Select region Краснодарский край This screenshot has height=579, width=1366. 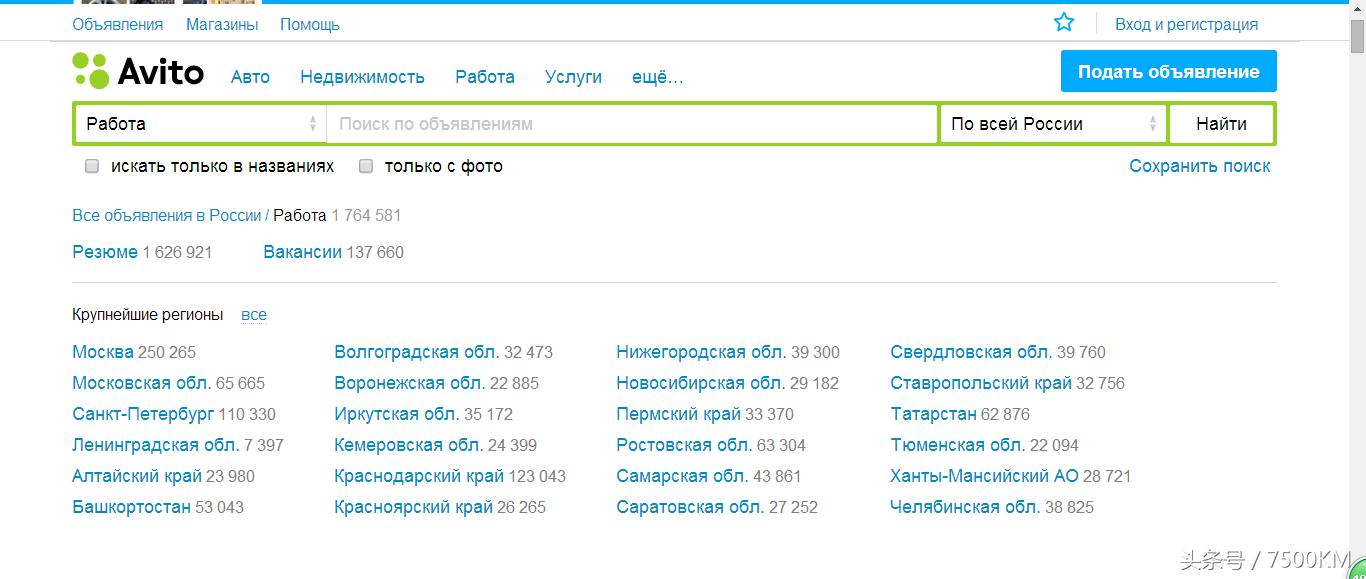point(419,476)
